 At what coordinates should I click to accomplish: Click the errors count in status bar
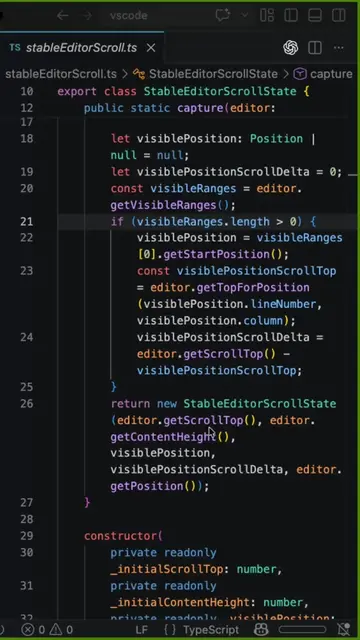click(x=33, y=629)
